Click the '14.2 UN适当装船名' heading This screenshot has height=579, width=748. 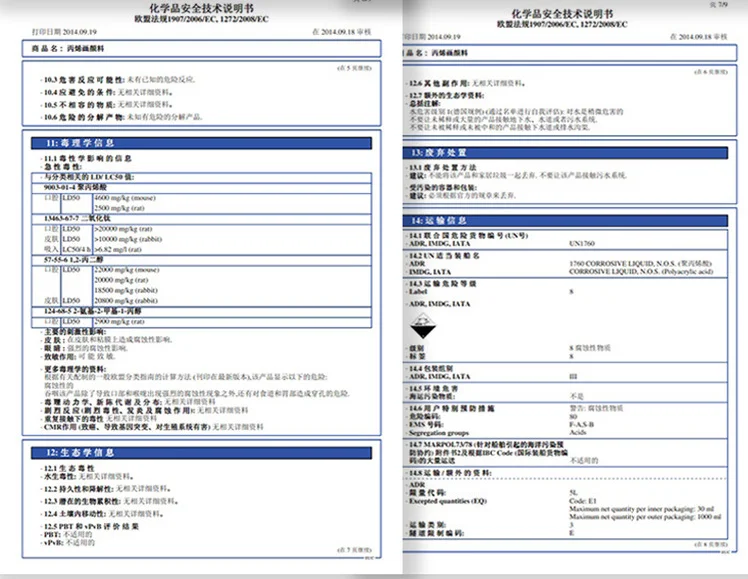coord(445,256)
